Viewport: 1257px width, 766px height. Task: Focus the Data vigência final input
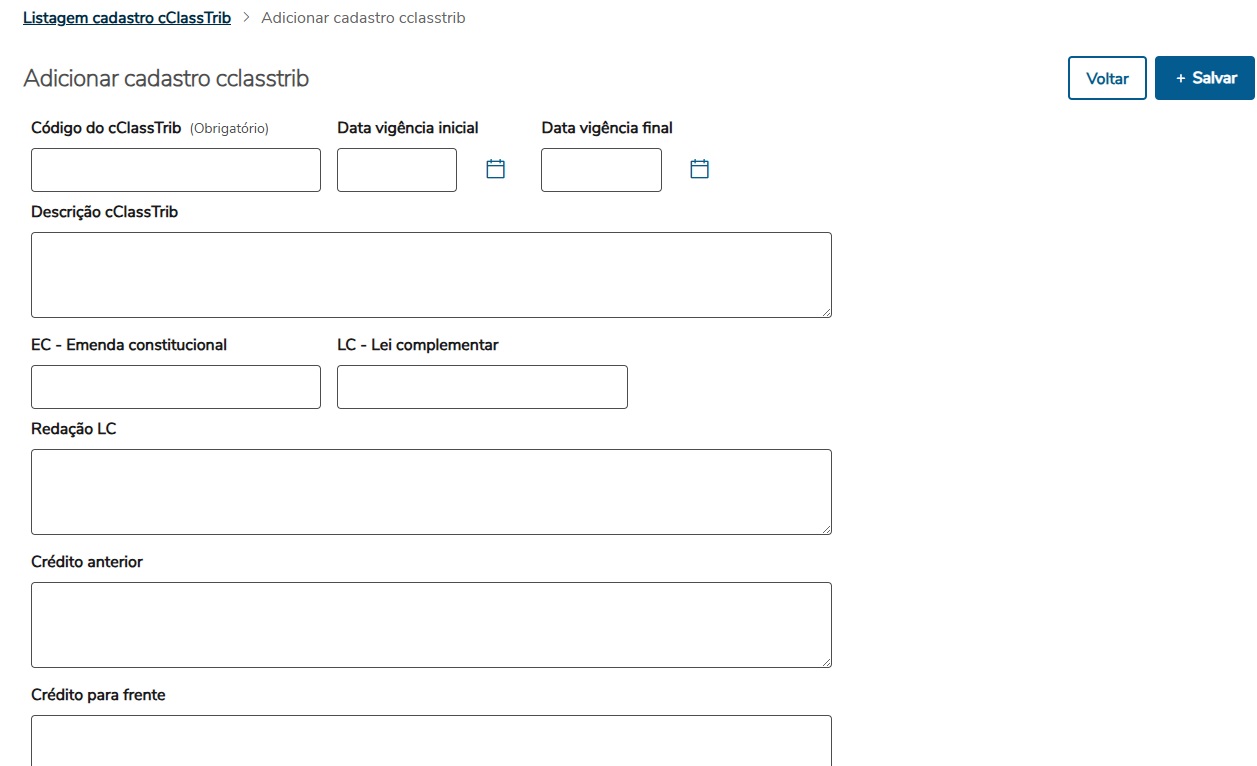pyautogui.click(x=601, y=170)
